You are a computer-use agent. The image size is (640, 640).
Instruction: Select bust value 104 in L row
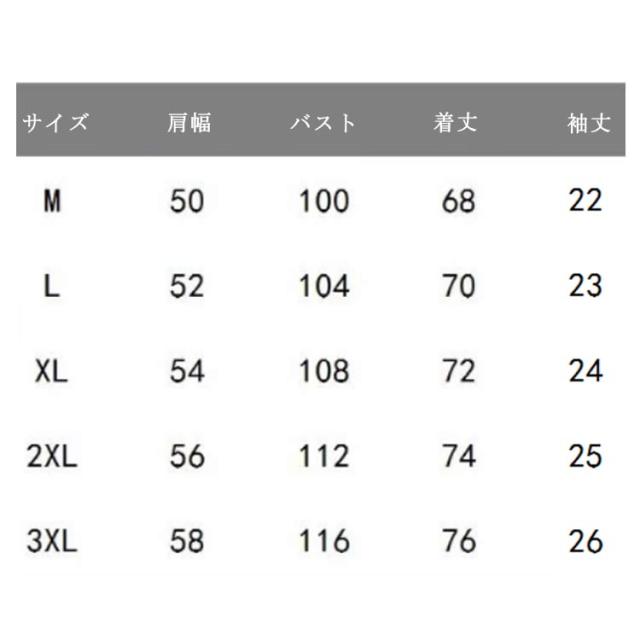[x=324, y=287]
